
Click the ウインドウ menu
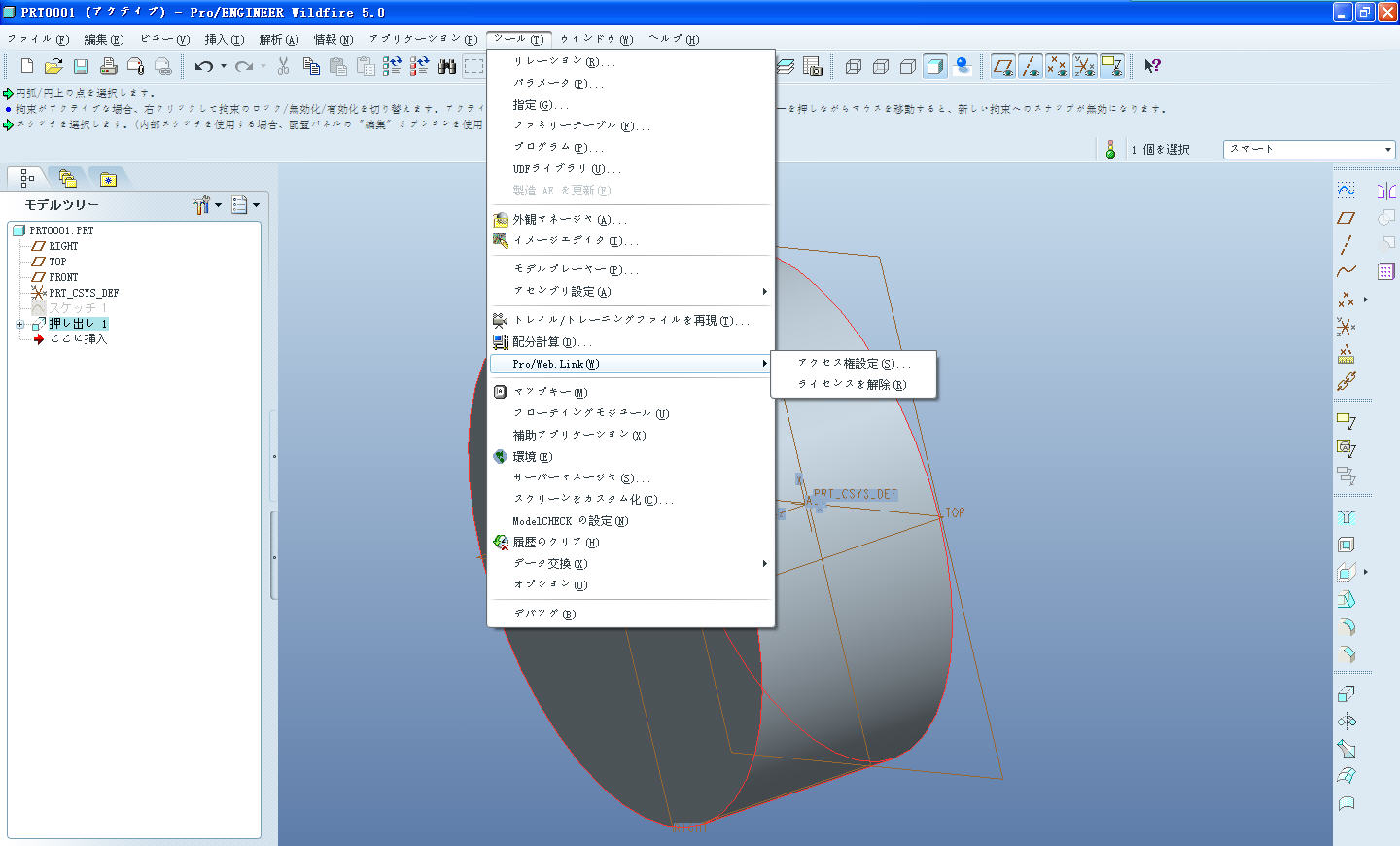tap(596, 39)
